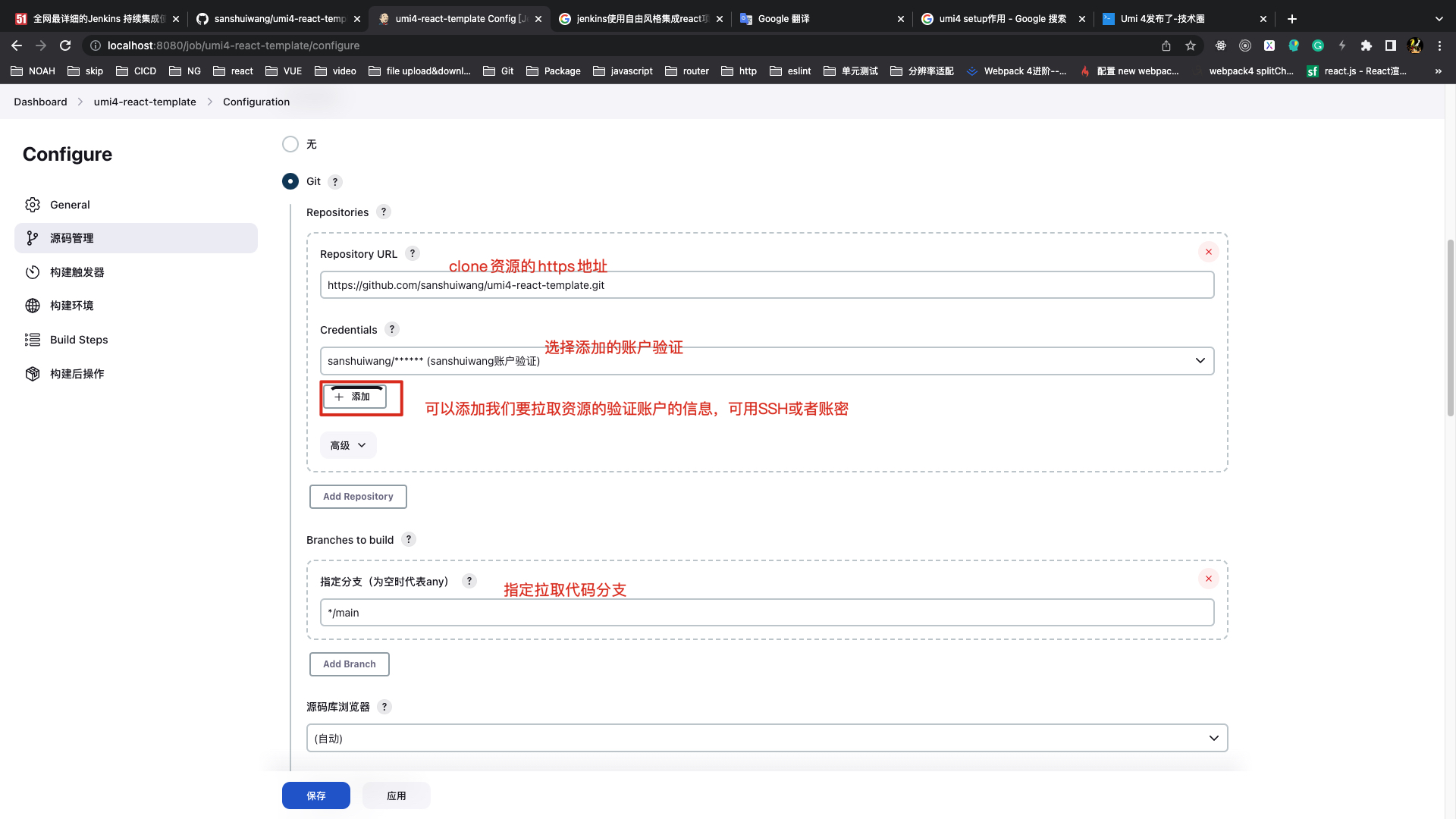The image size is (1456, 819).
Task: Click the Add Repository button
Action: (358, 496)
